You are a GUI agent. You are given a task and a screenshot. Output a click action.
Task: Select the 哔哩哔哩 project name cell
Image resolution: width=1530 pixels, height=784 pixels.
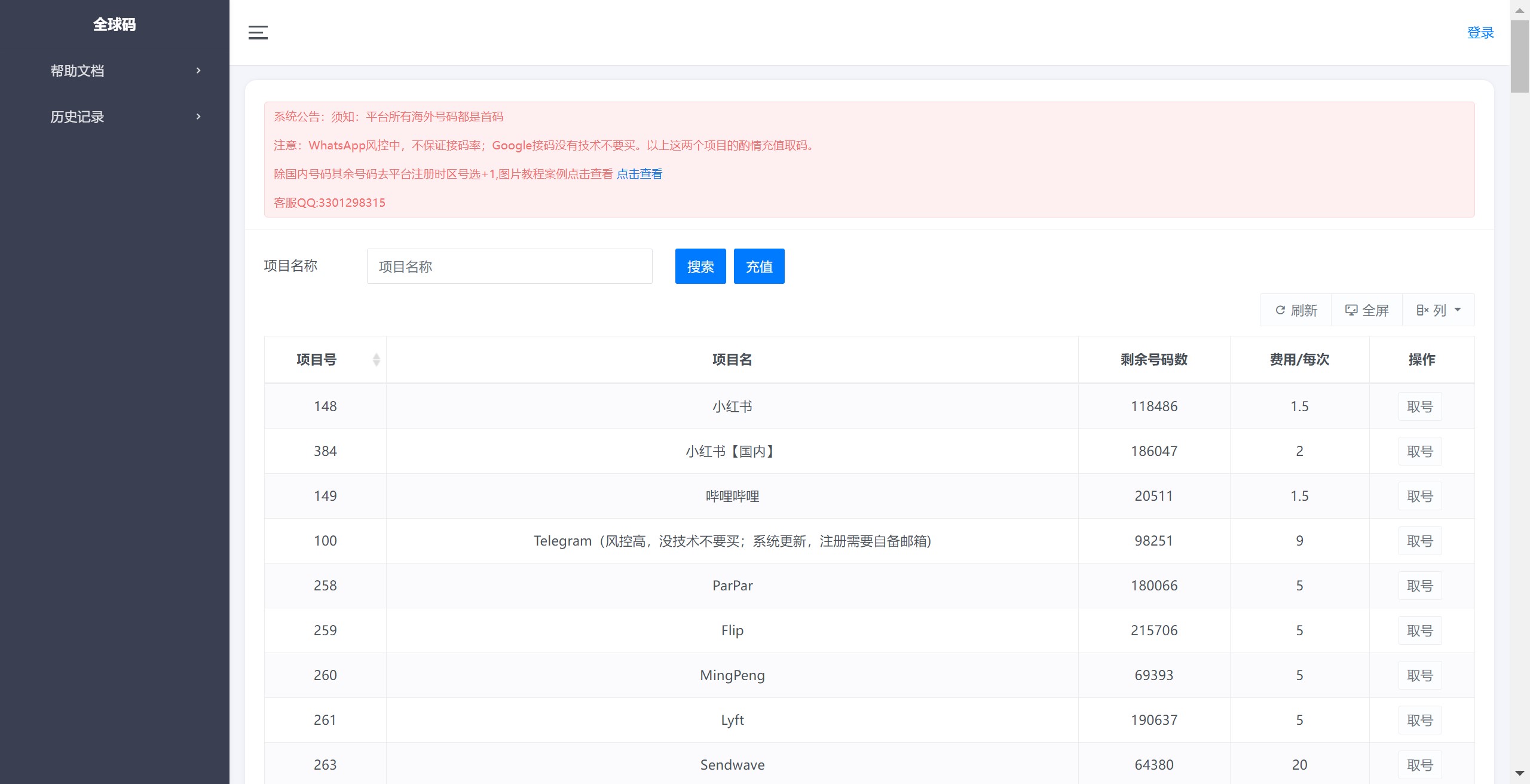732,496
